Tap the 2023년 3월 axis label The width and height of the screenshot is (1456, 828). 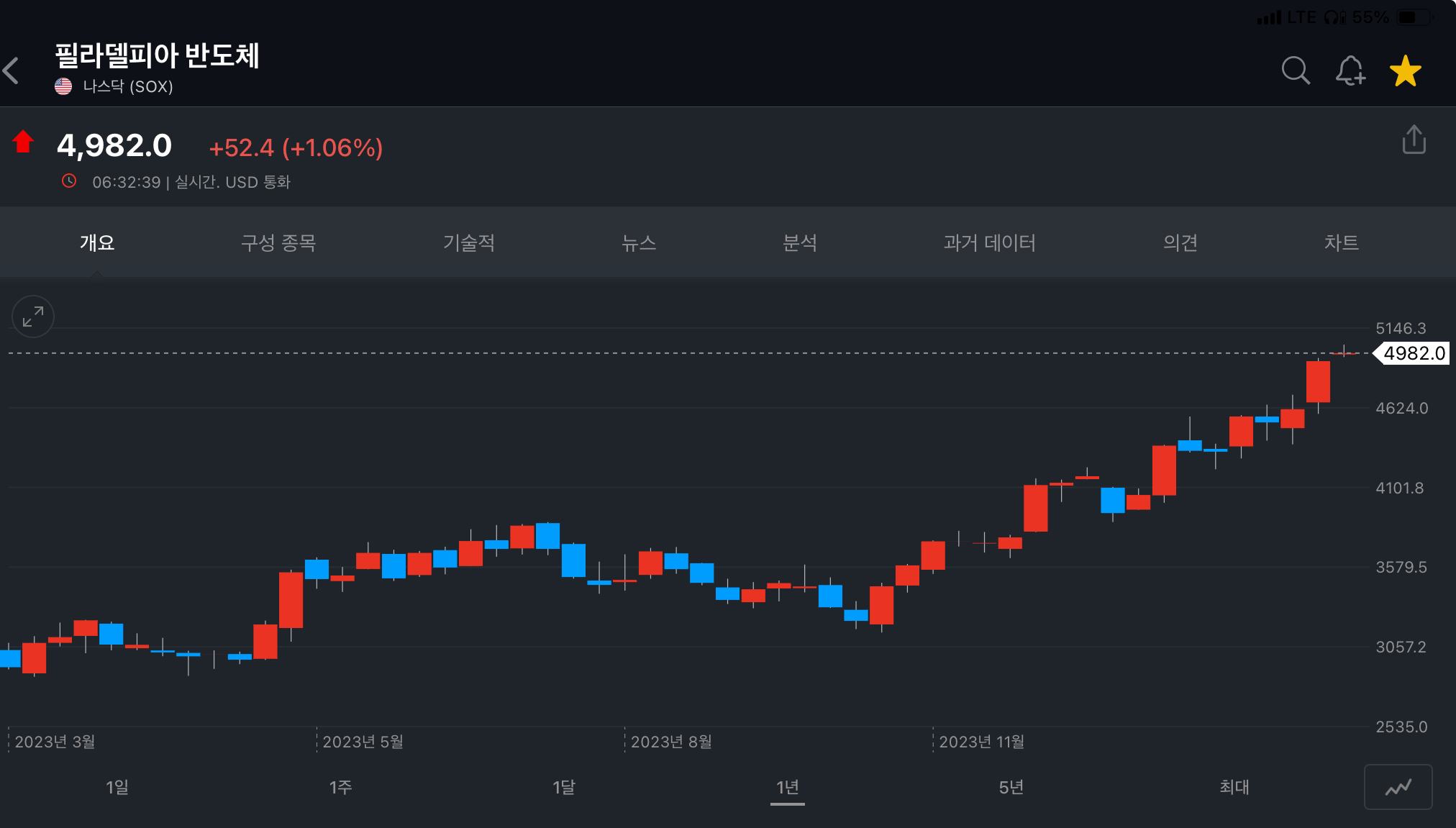(x=55, y=742)
